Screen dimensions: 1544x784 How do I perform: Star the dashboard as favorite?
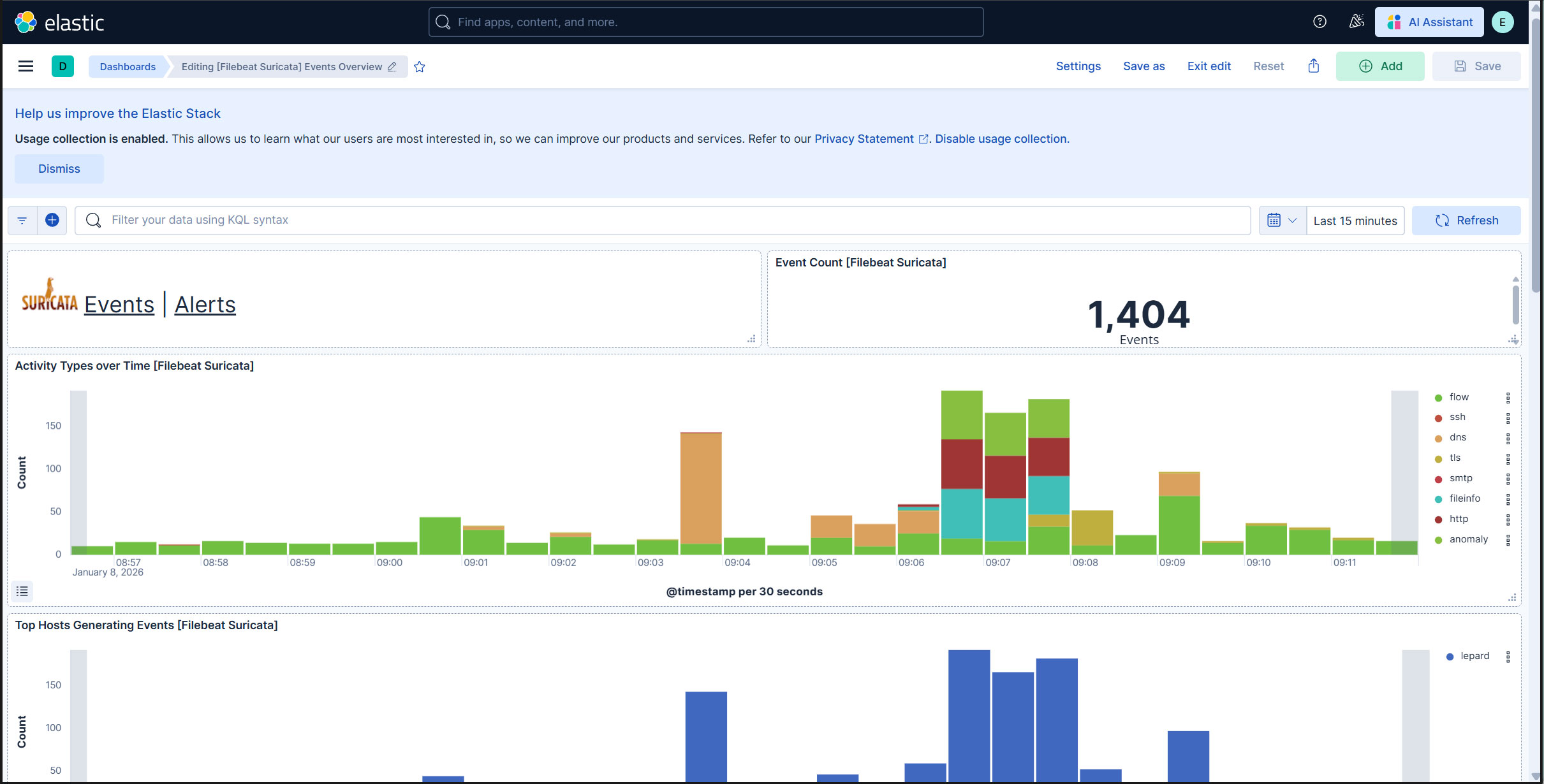(419, 67)
